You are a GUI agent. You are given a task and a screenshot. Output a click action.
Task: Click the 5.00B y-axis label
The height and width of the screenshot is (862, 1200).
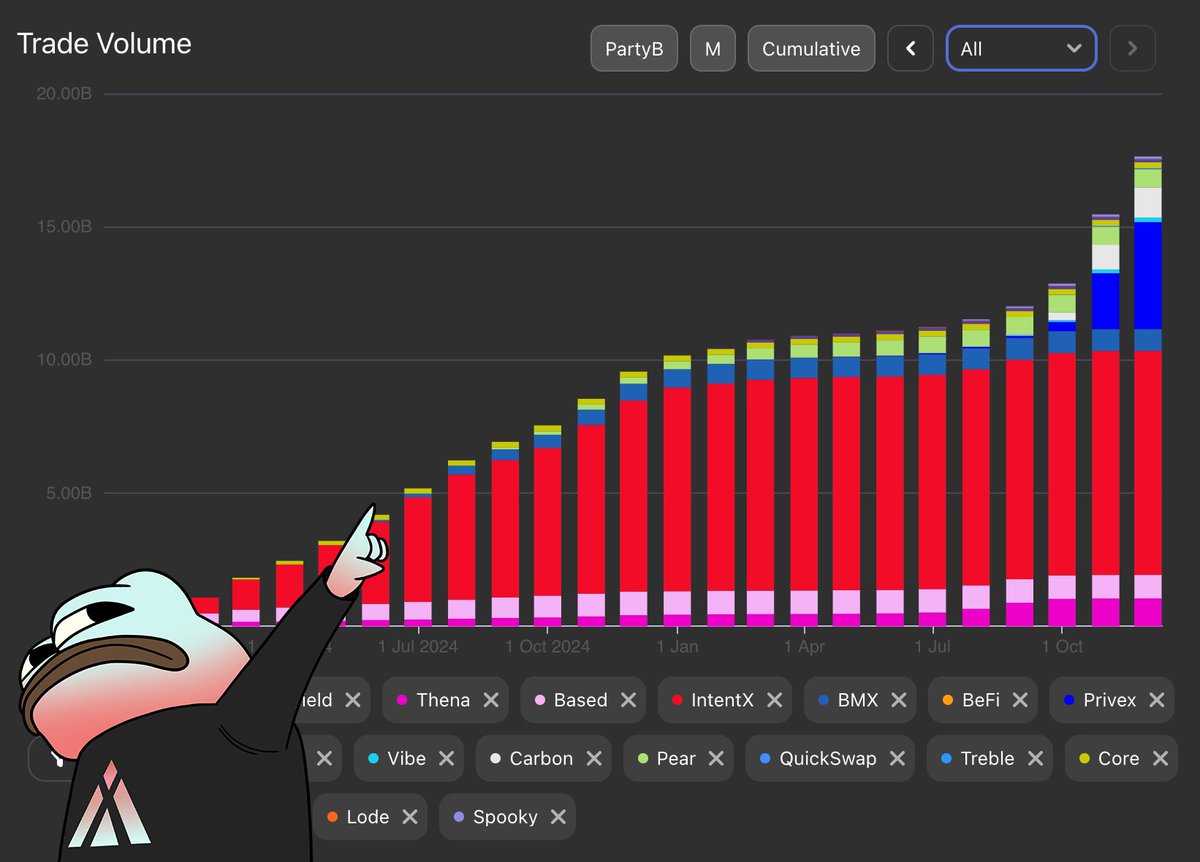69,493
